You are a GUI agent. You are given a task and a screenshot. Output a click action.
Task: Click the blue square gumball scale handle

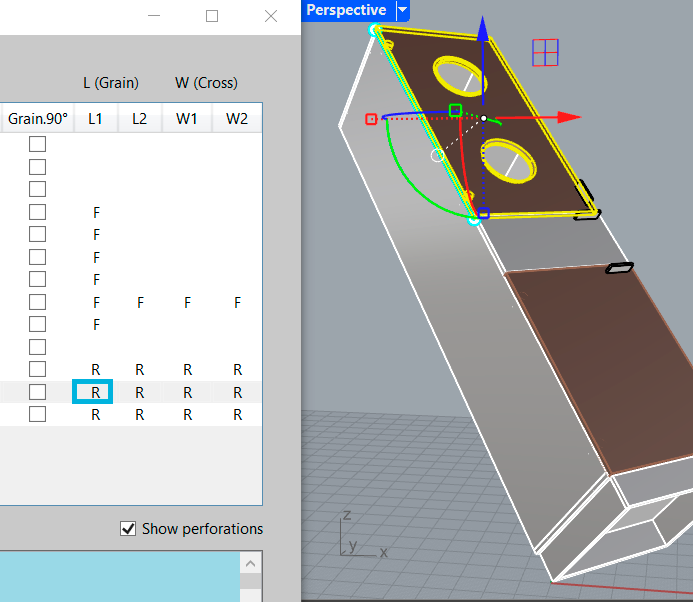coord(484,213)
